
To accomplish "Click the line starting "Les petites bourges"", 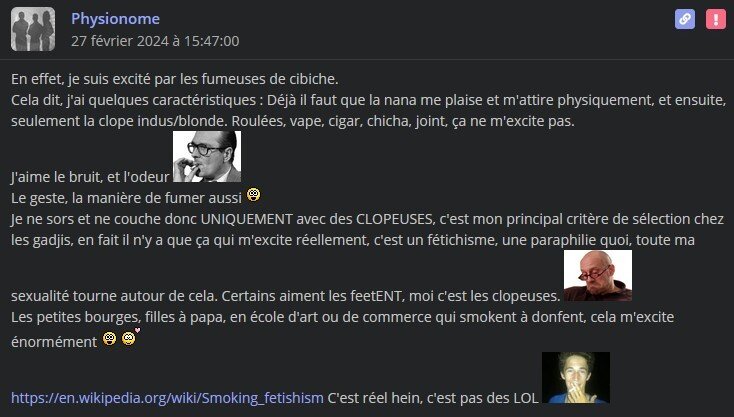I will (342, 317).
